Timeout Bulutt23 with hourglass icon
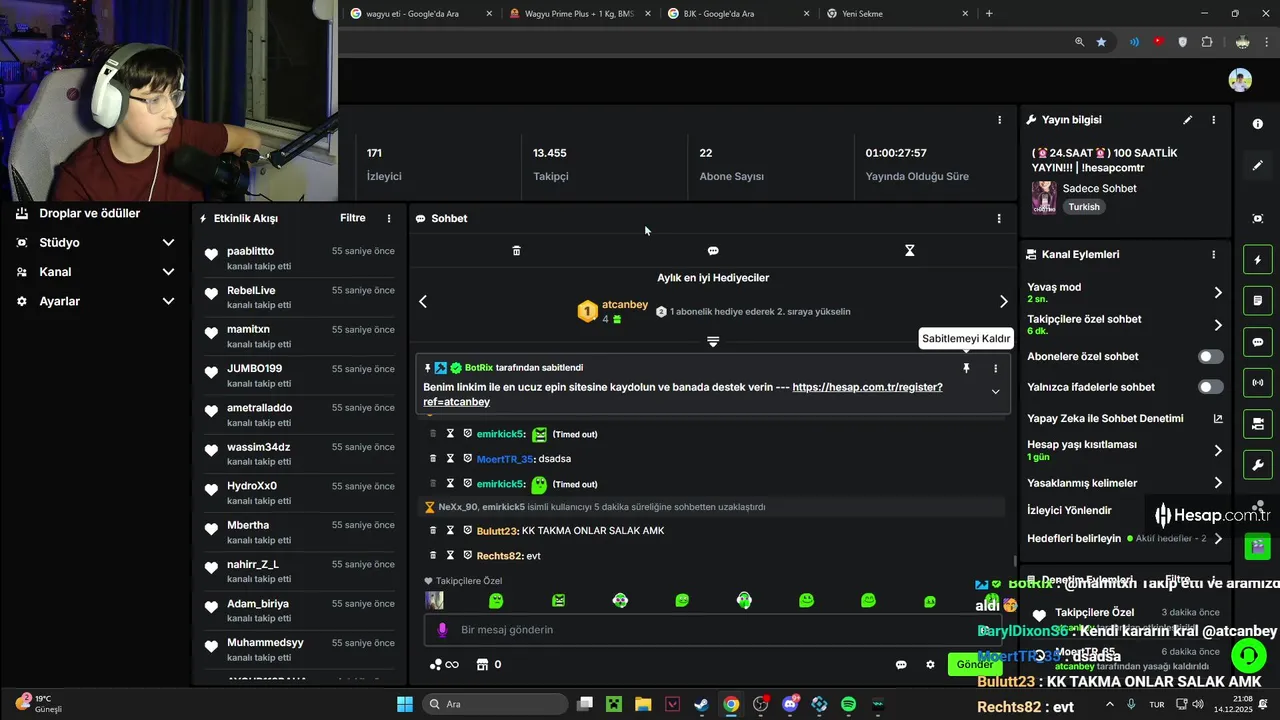 click(450, 531)
